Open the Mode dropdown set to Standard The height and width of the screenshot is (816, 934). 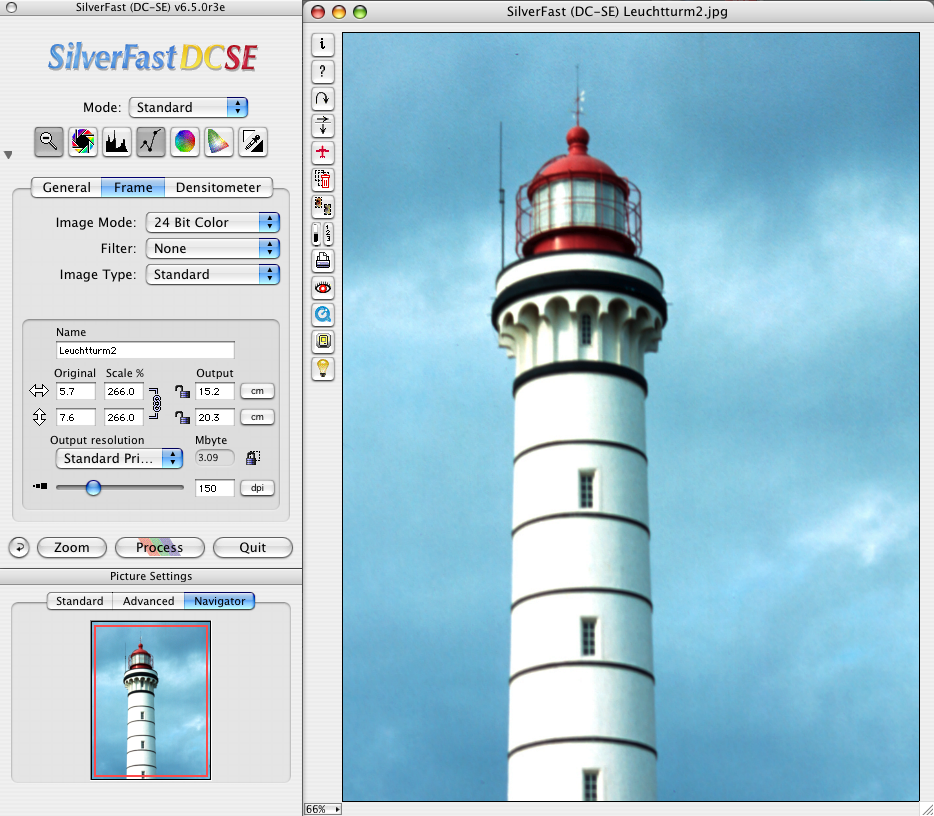[x=188, y=107]
